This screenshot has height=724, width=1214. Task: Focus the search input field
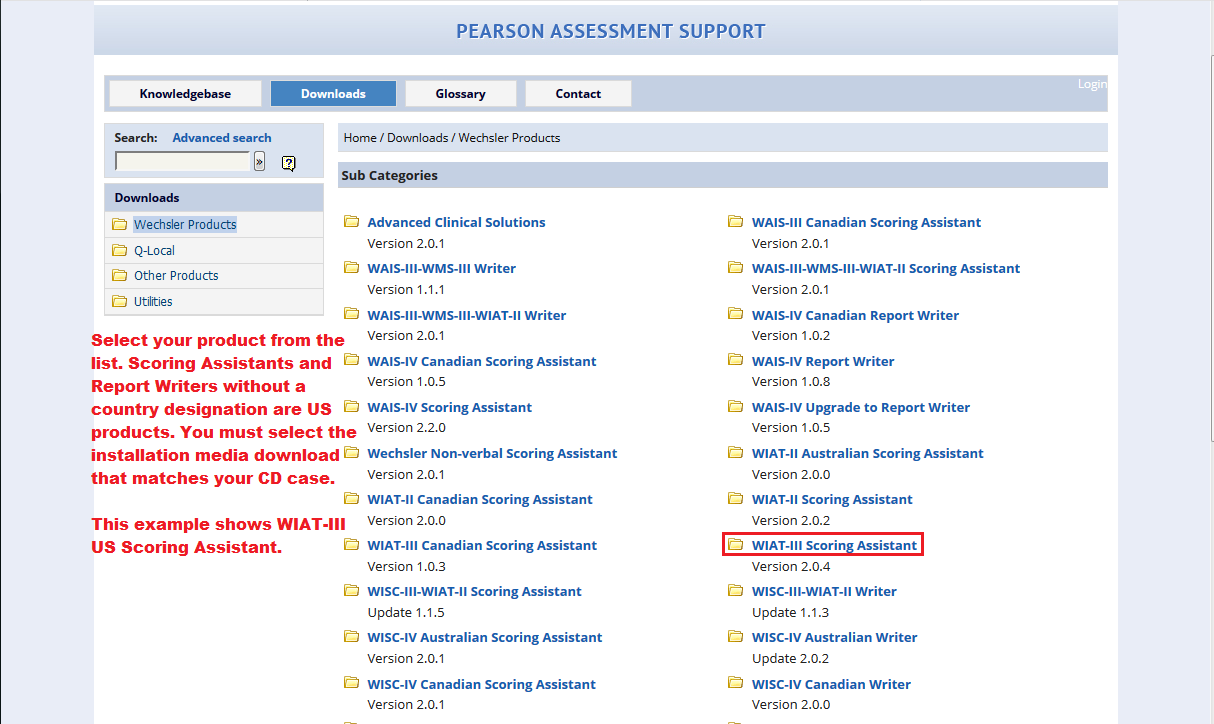click(x=183, y=161)
